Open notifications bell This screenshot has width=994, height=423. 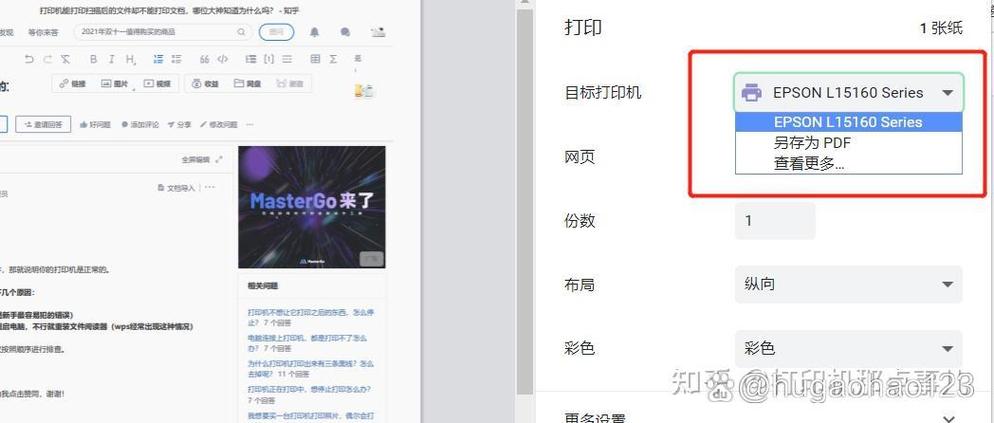tap(314, 32)
